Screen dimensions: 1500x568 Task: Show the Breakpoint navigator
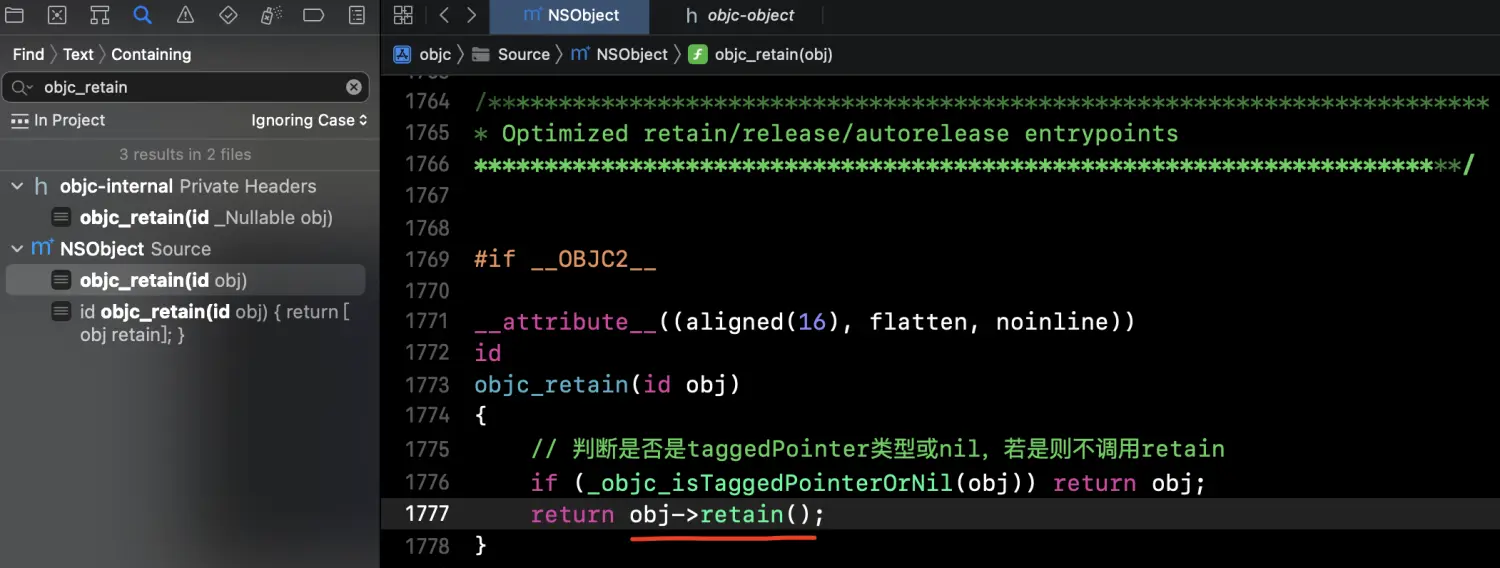click(x=313, y=15)
